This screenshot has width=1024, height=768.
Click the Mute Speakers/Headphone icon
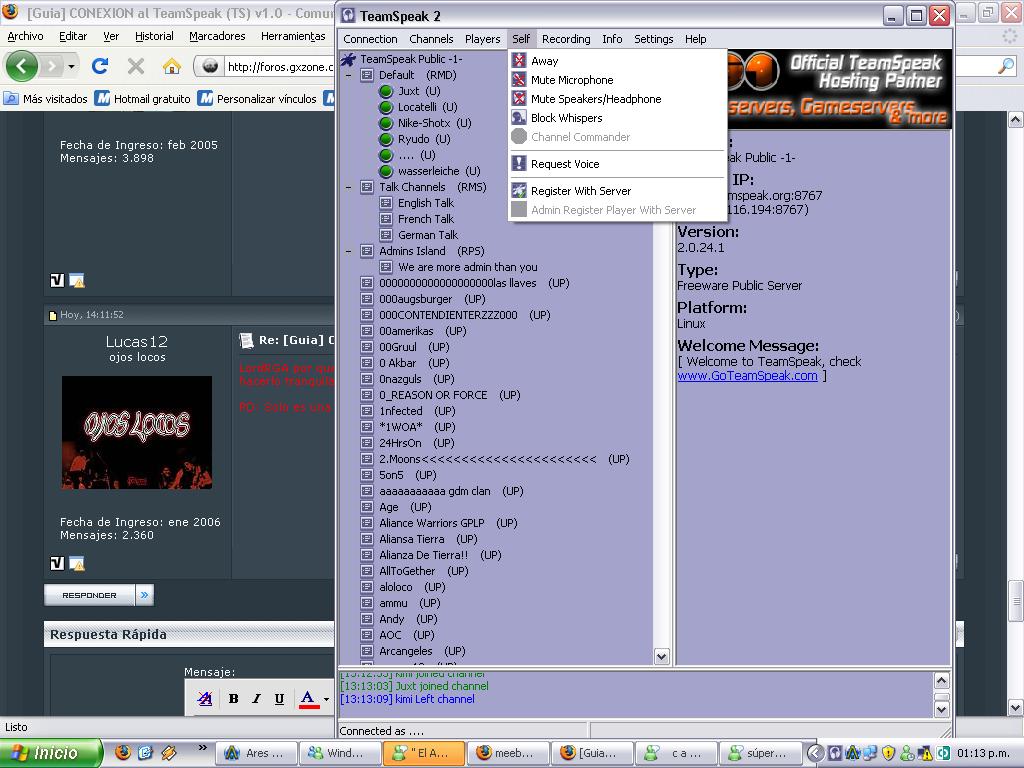coord(519,99)
